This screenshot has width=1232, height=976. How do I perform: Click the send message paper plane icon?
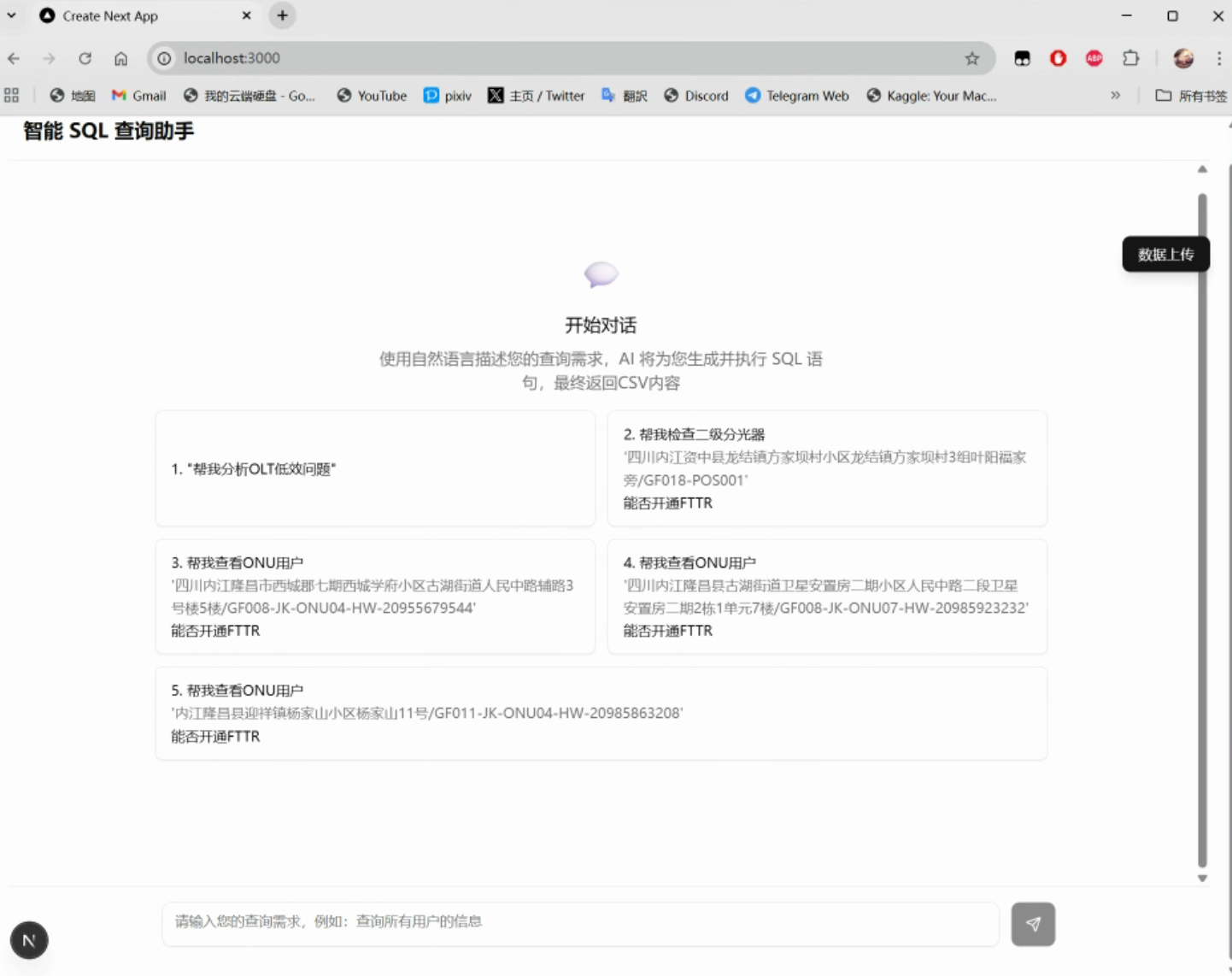coord(1032,924)
